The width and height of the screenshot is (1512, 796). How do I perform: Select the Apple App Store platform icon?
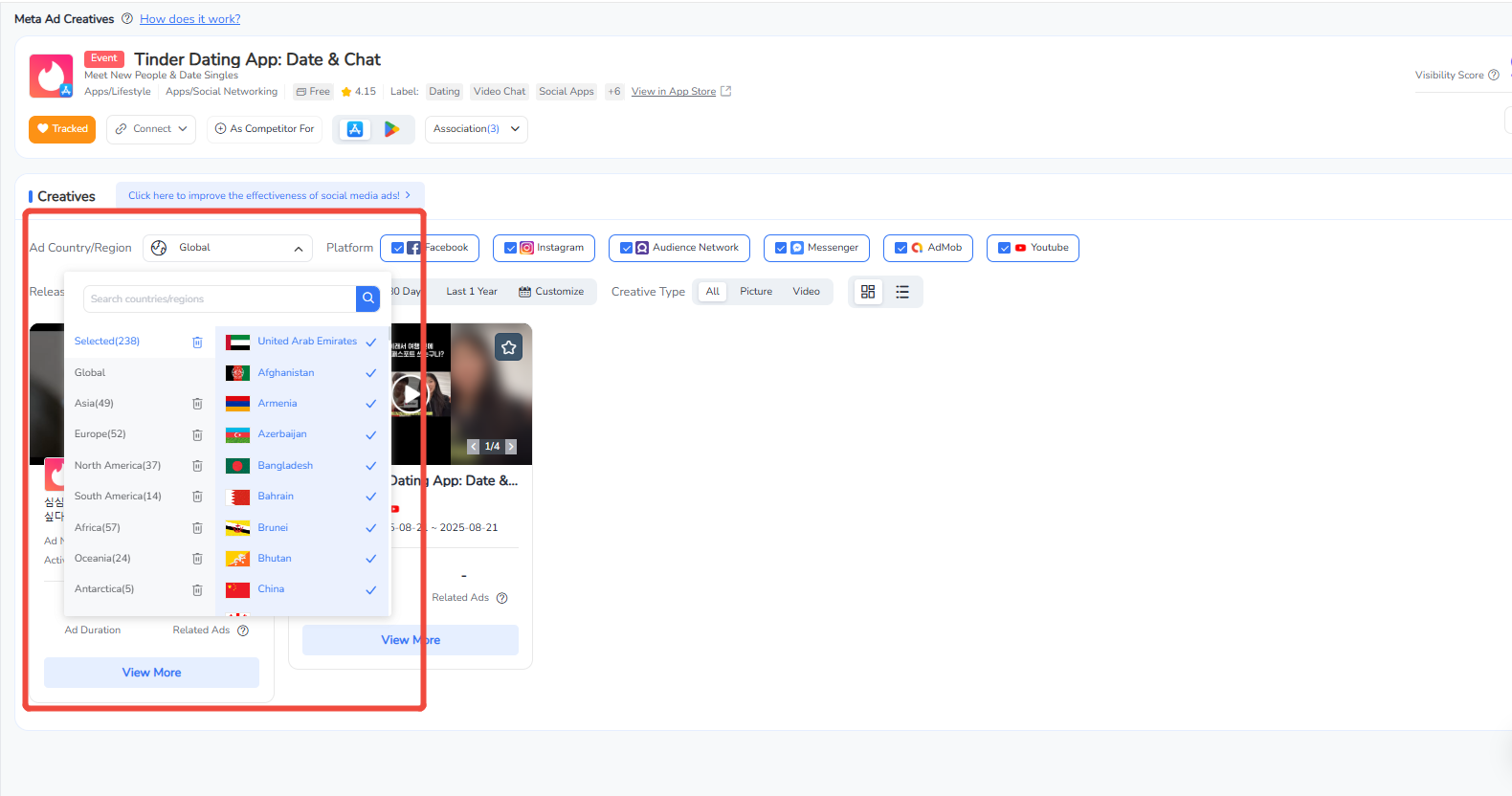click(355, 129)
